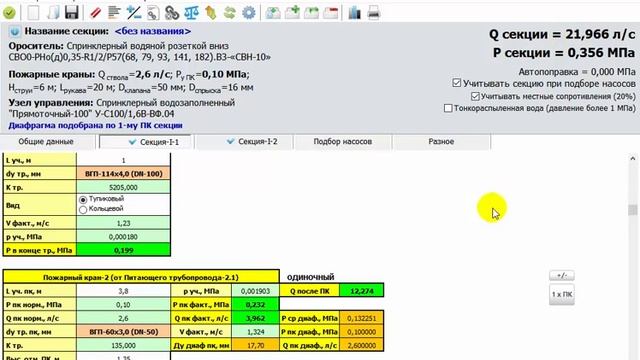Click the gray chain links icon

click(x=172, y=13)
